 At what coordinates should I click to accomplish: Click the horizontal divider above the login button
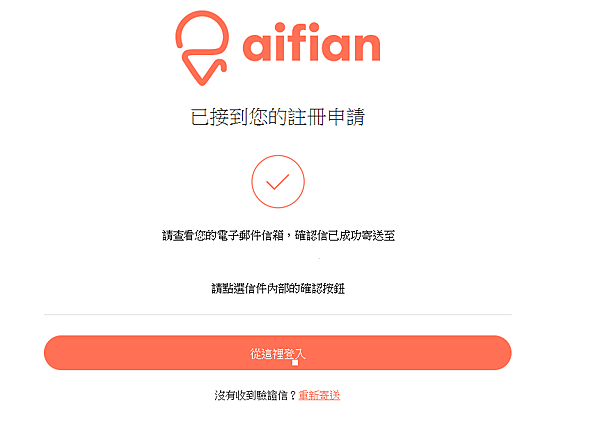(x=277, y=315)
